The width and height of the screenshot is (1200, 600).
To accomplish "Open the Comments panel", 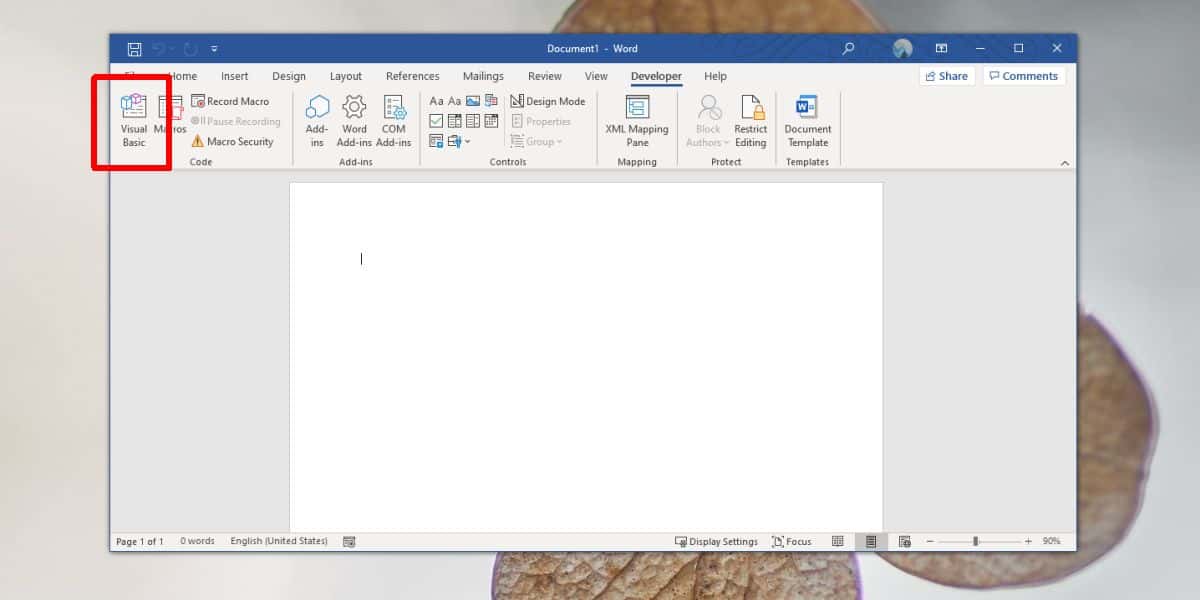I will [1024, 75].
